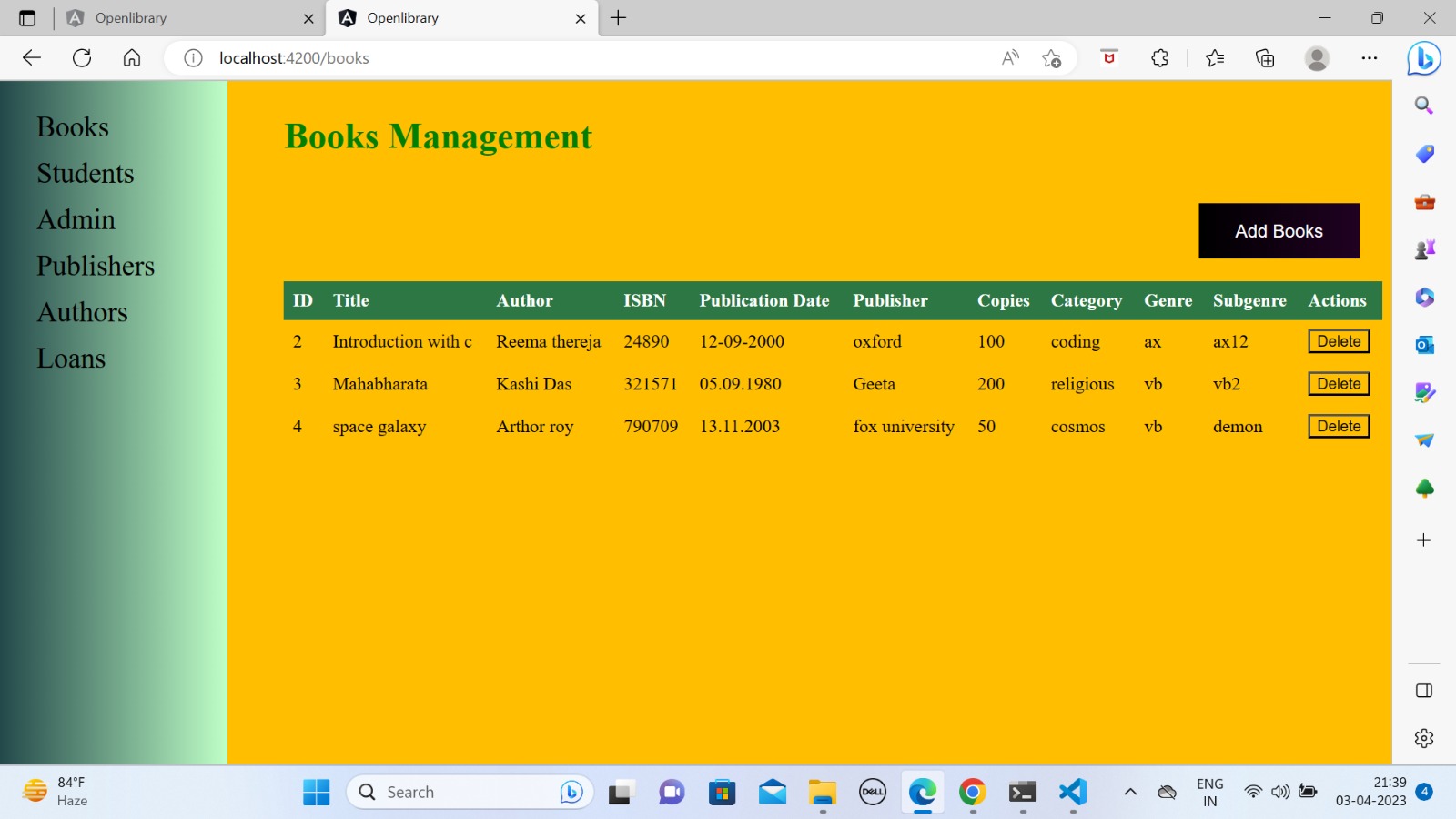1456x819 pixels.
Task: Open the Shopping tool in the sidebar
Action: coord(1423,154)
